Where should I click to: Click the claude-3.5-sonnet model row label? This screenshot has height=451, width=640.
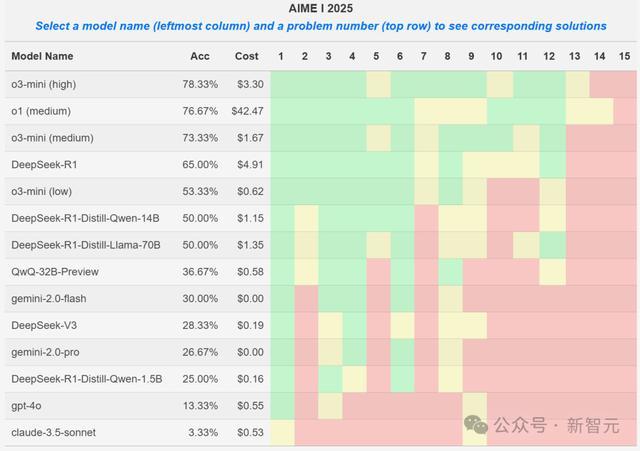click(x=53, y=432)
